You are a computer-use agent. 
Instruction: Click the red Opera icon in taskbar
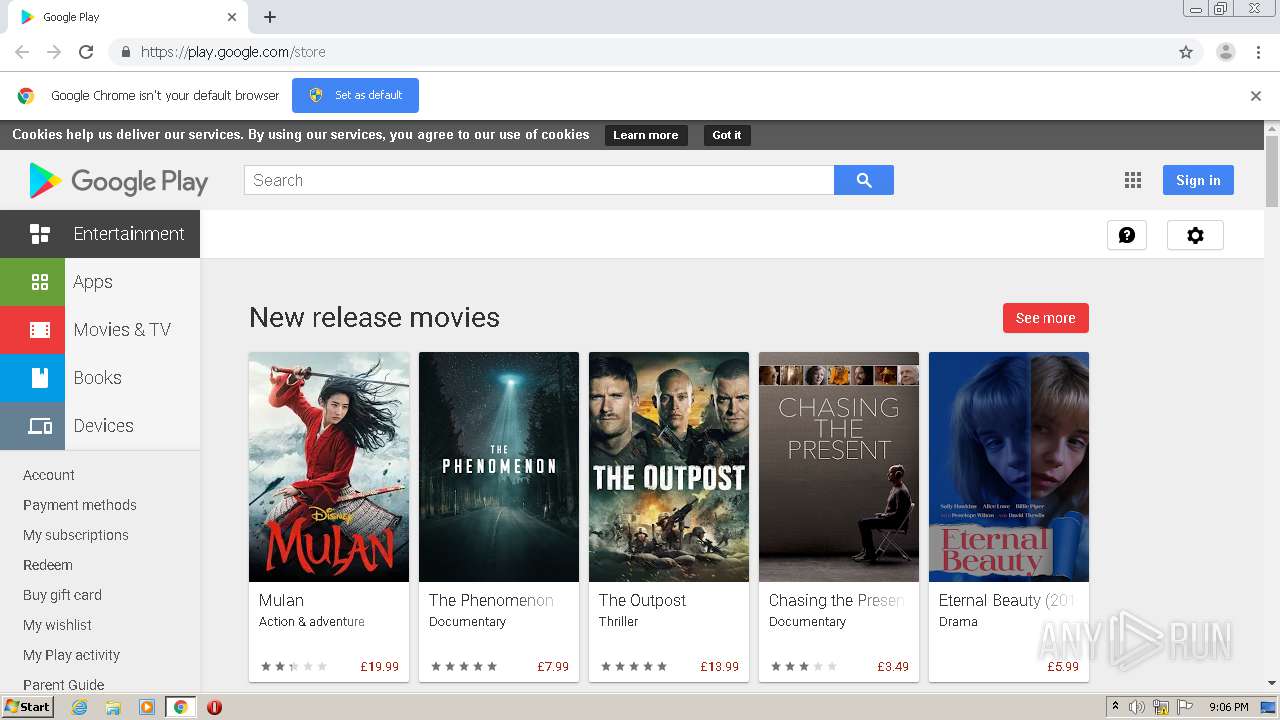pos(214,707)
